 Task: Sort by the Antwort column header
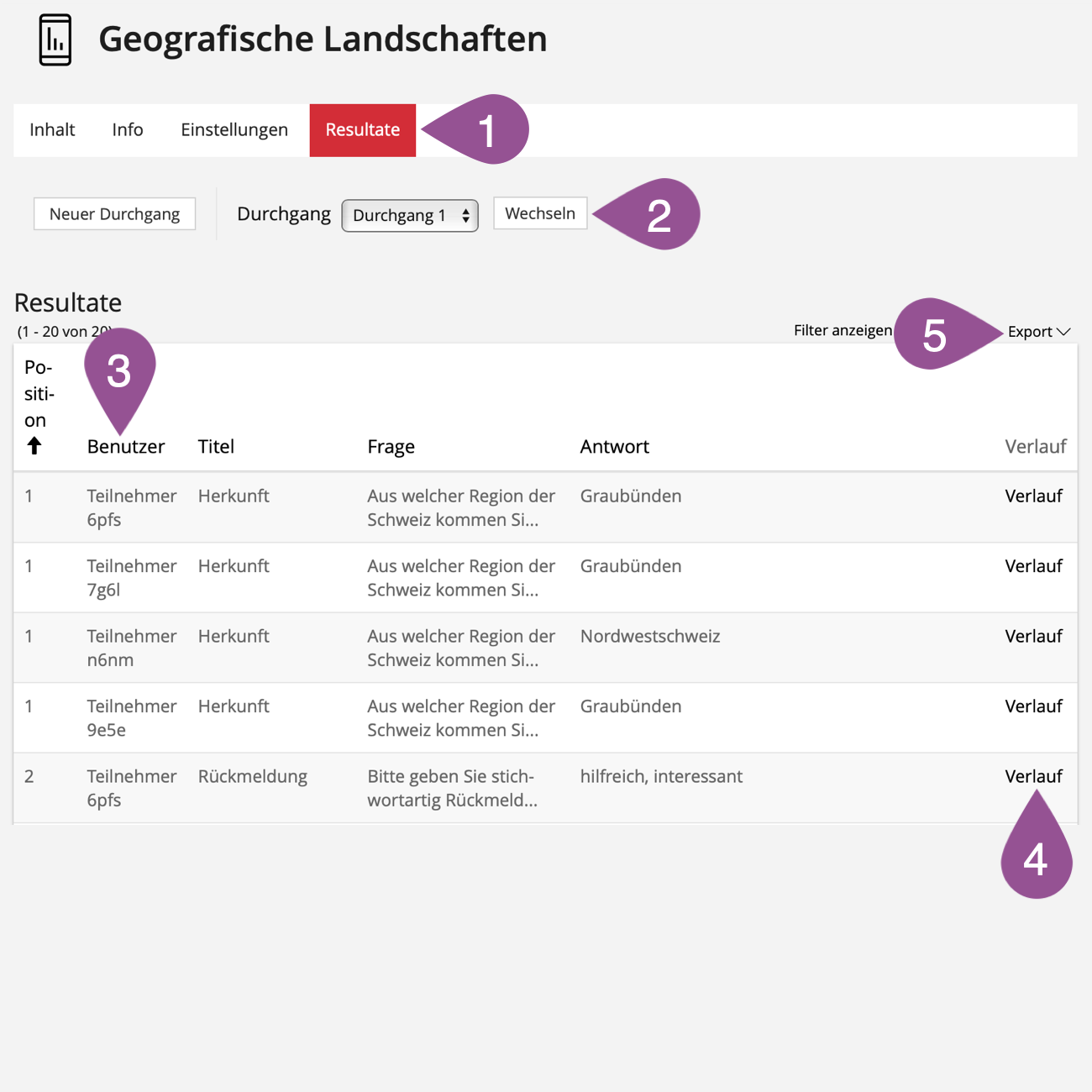click(x=614, y=447)
